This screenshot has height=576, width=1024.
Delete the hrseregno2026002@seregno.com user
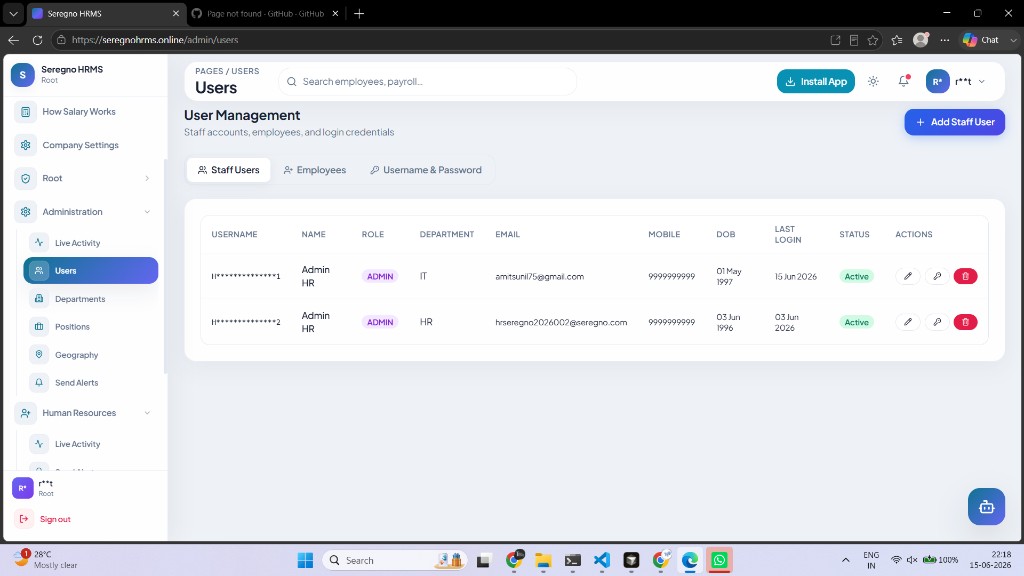(x=965, y=322)
